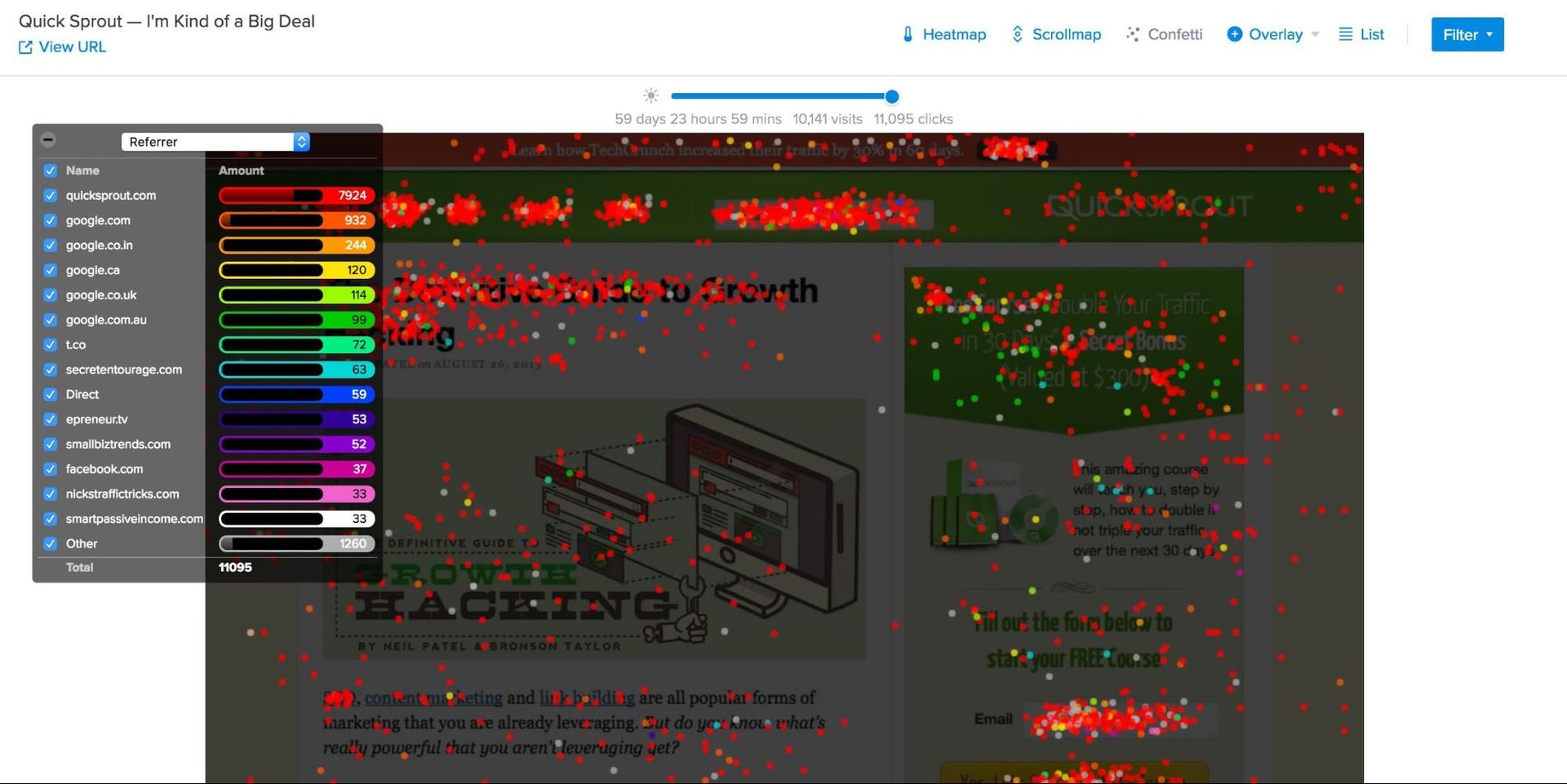This screenshot has height=784, width=1567.
Task: Click the external-link icon beside View URL
Action: tap(24, 47)
